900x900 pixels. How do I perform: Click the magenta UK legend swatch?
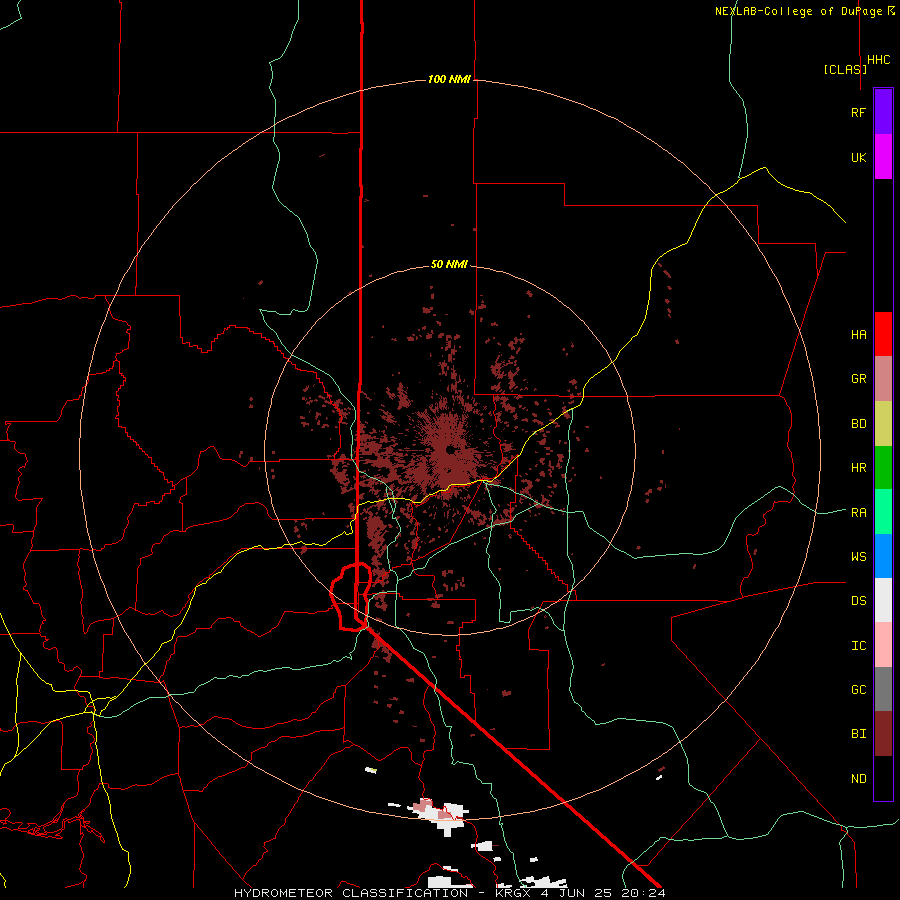pyautogui.click(x=883, y=157)
